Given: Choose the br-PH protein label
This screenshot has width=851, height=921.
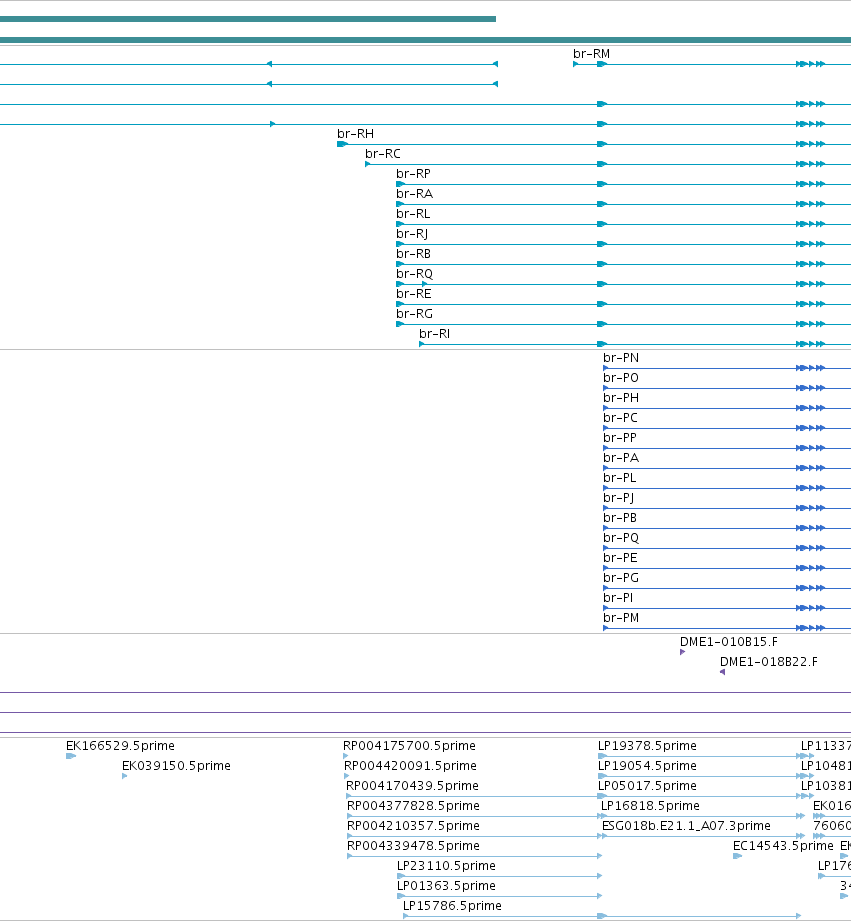Looking at the screenshot, I should pos(621,397).
